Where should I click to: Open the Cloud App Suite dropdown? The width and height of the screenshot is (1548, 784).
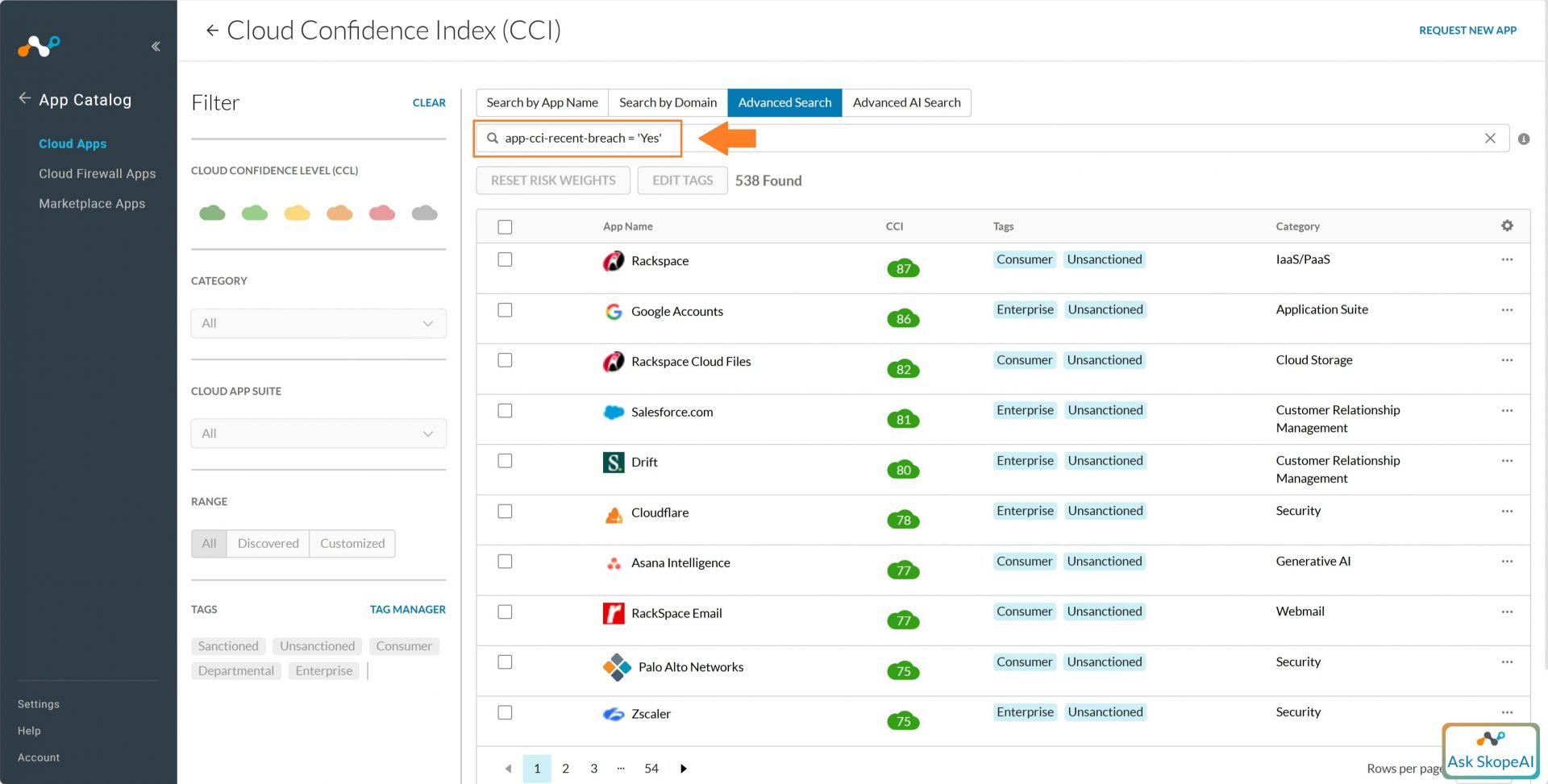(x=318, y=433)
